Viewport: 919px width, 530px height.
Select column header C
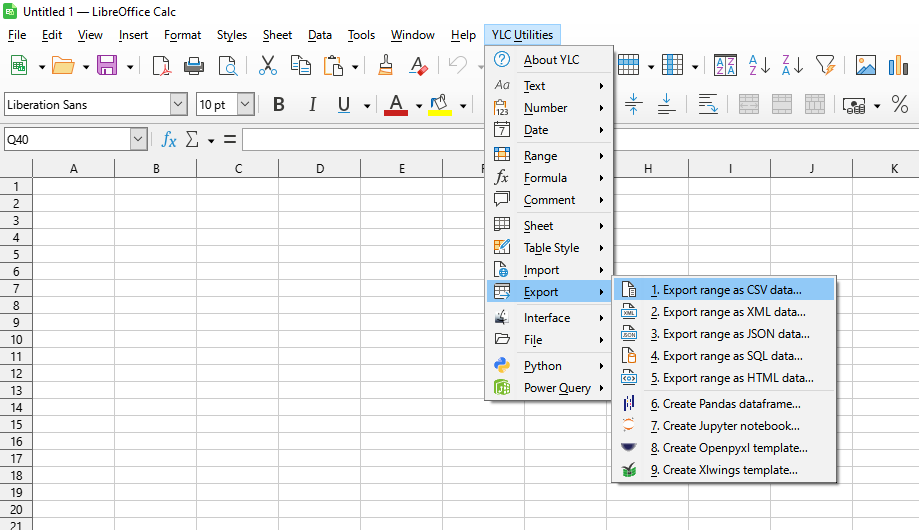238,169
